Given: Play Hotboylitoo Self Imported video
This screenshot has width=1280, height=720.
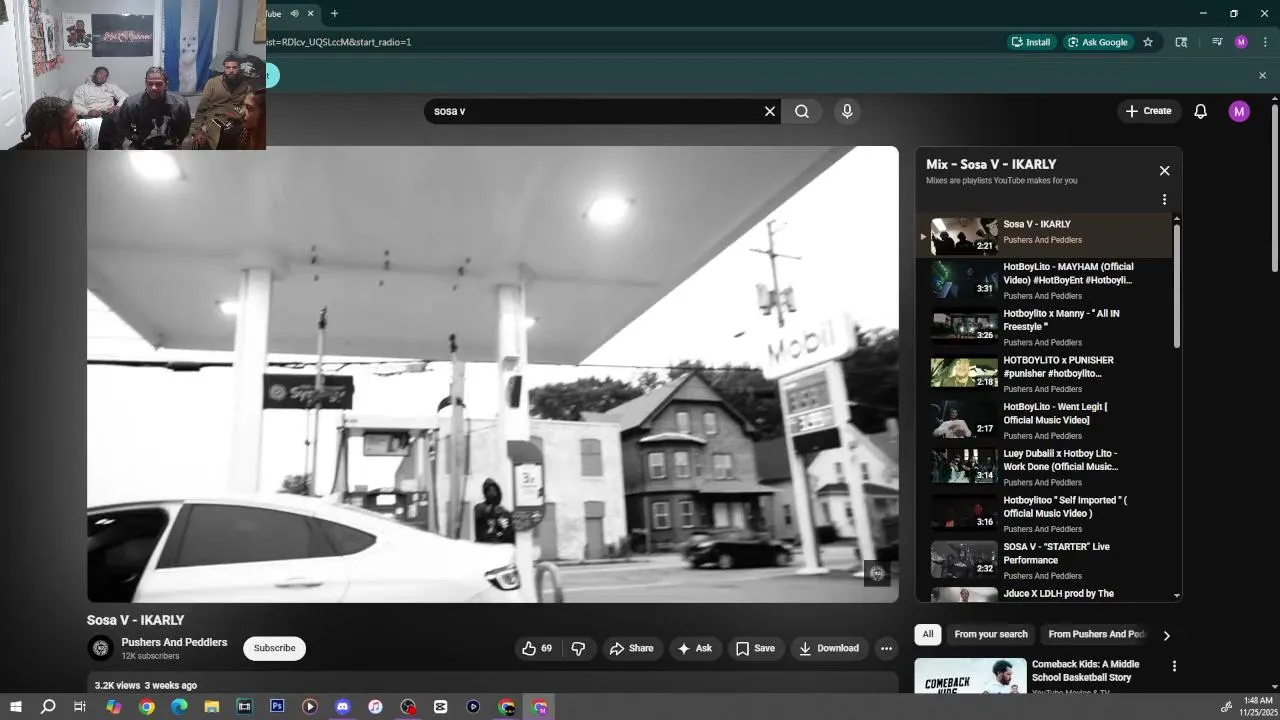Looking at the screenshot, I should [1043, 514].
